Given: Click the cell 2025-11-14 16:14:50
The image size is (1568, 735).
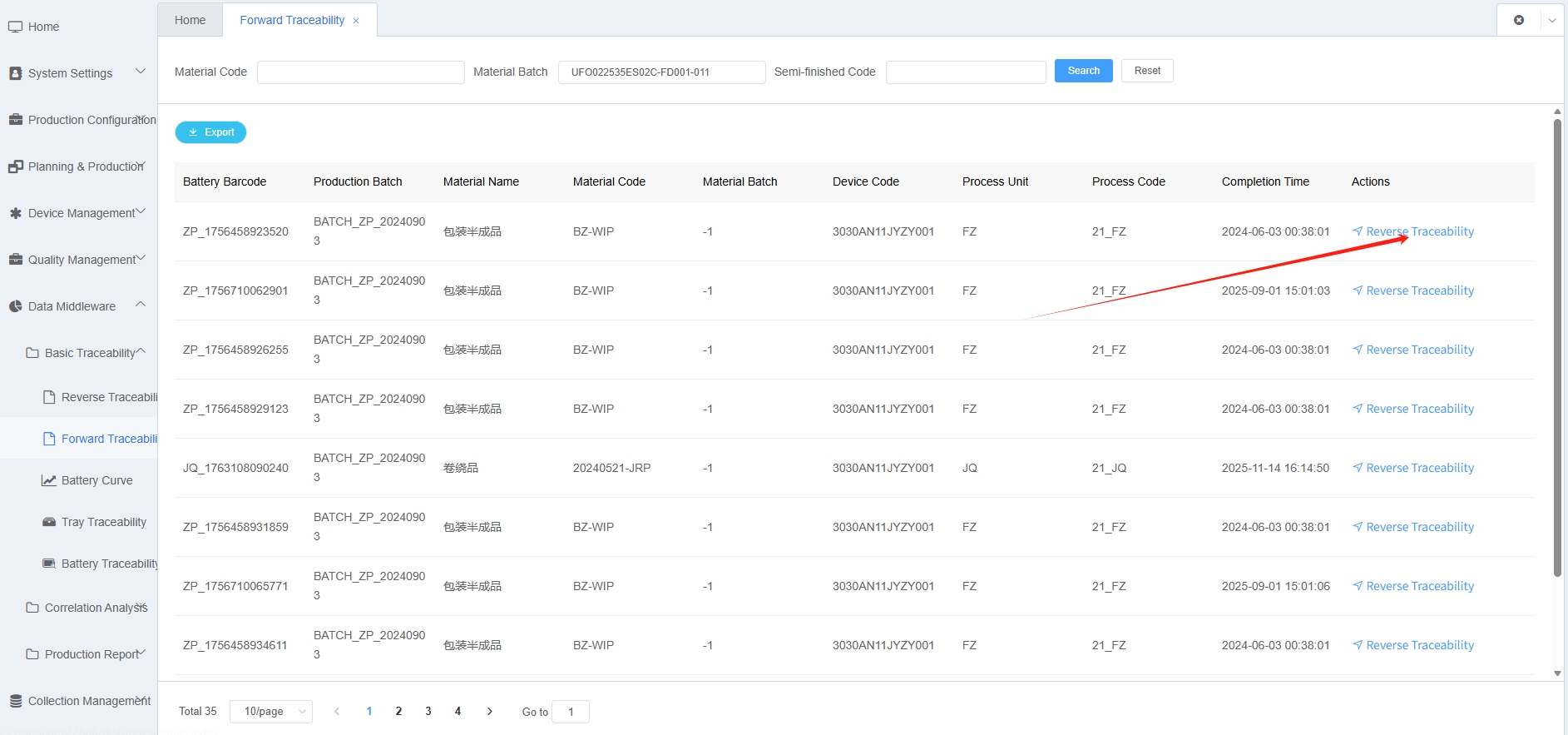Looking at the screenshot, I should pos(1275,468).
